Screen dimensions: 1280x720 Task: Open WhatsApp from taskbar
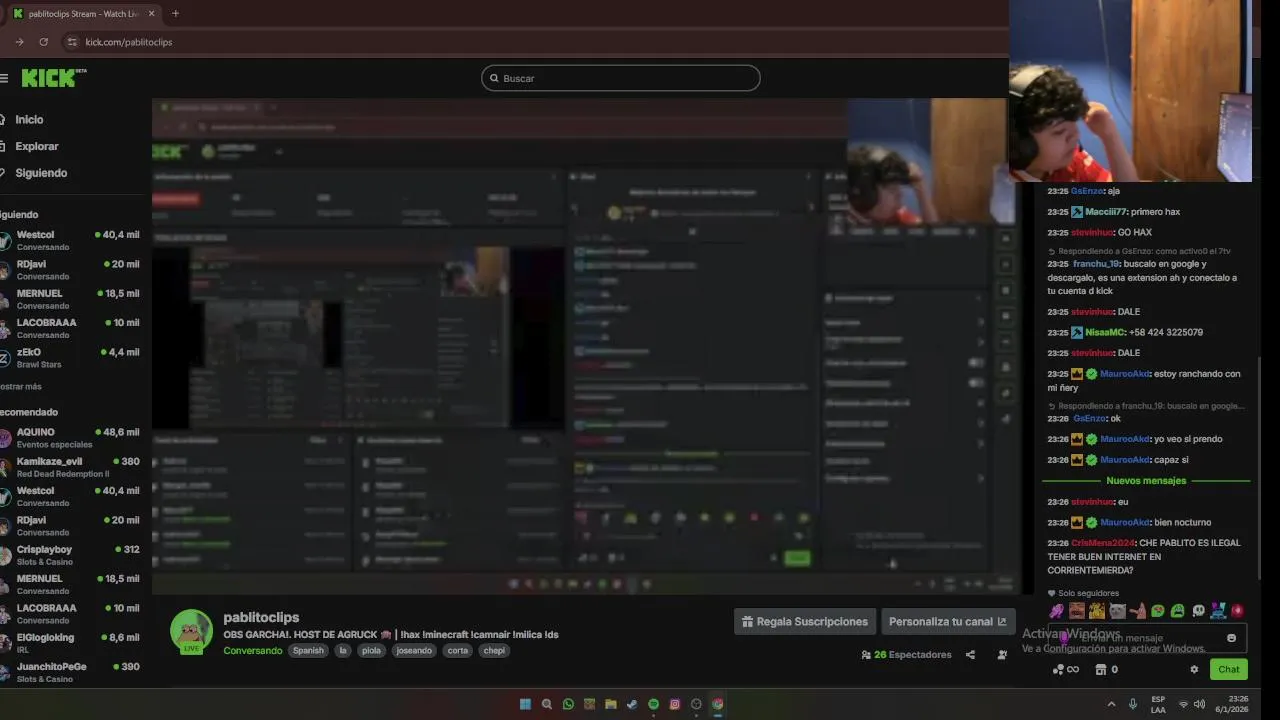[568, 704]
